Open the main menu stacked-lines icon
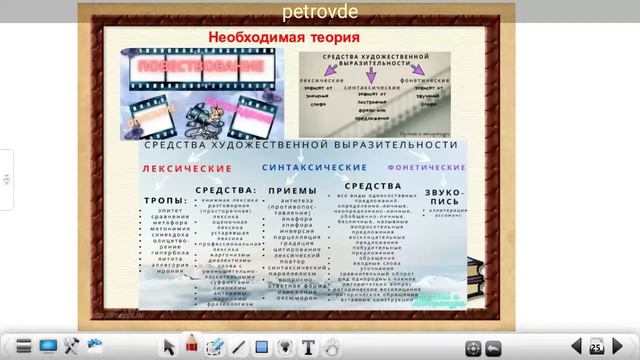The width and height of the screenshot is (640, 360). (24, 346)
